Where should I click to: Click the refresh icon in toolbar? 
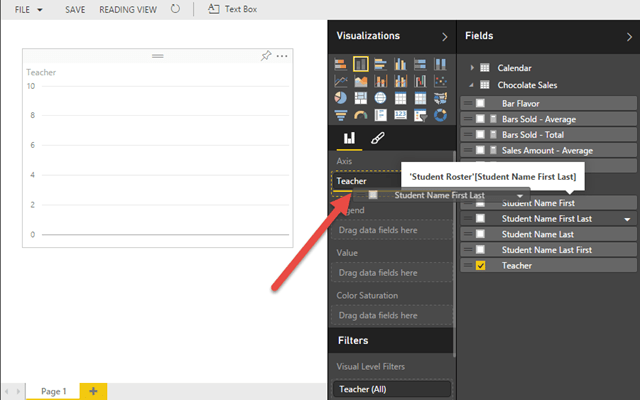176,9
